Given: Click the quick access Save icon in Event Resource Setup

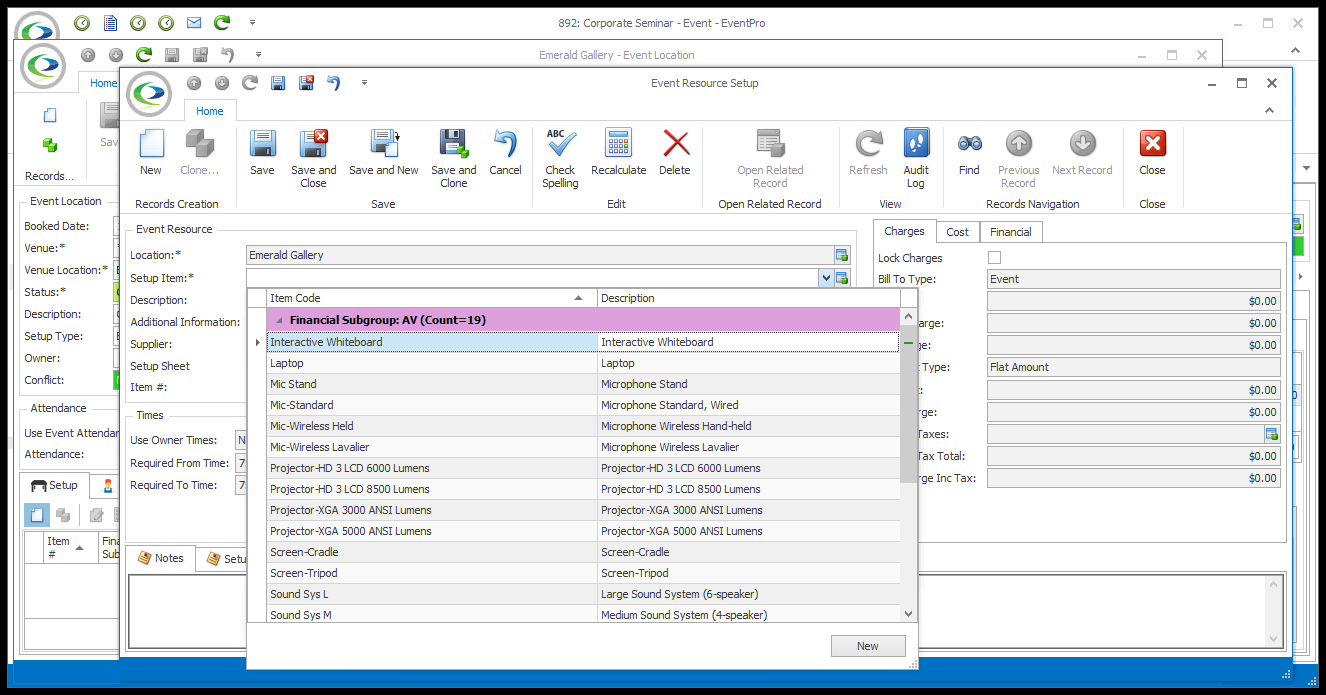Looking at the screenshot, I should [278, 83].
